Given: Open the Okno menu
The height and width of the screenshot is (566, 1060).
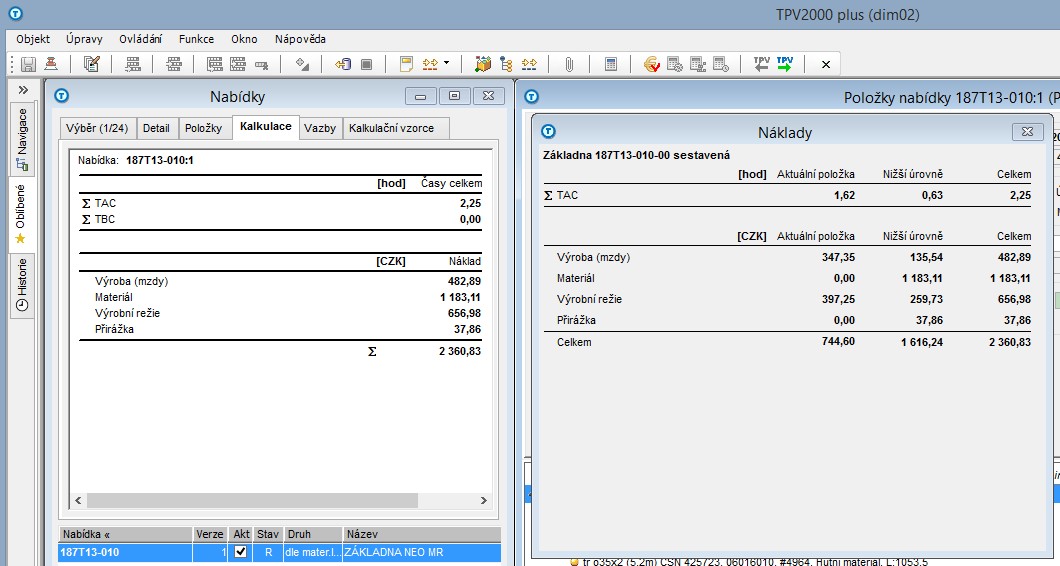Looking at the screenshot, I should (x=244, y=39).
